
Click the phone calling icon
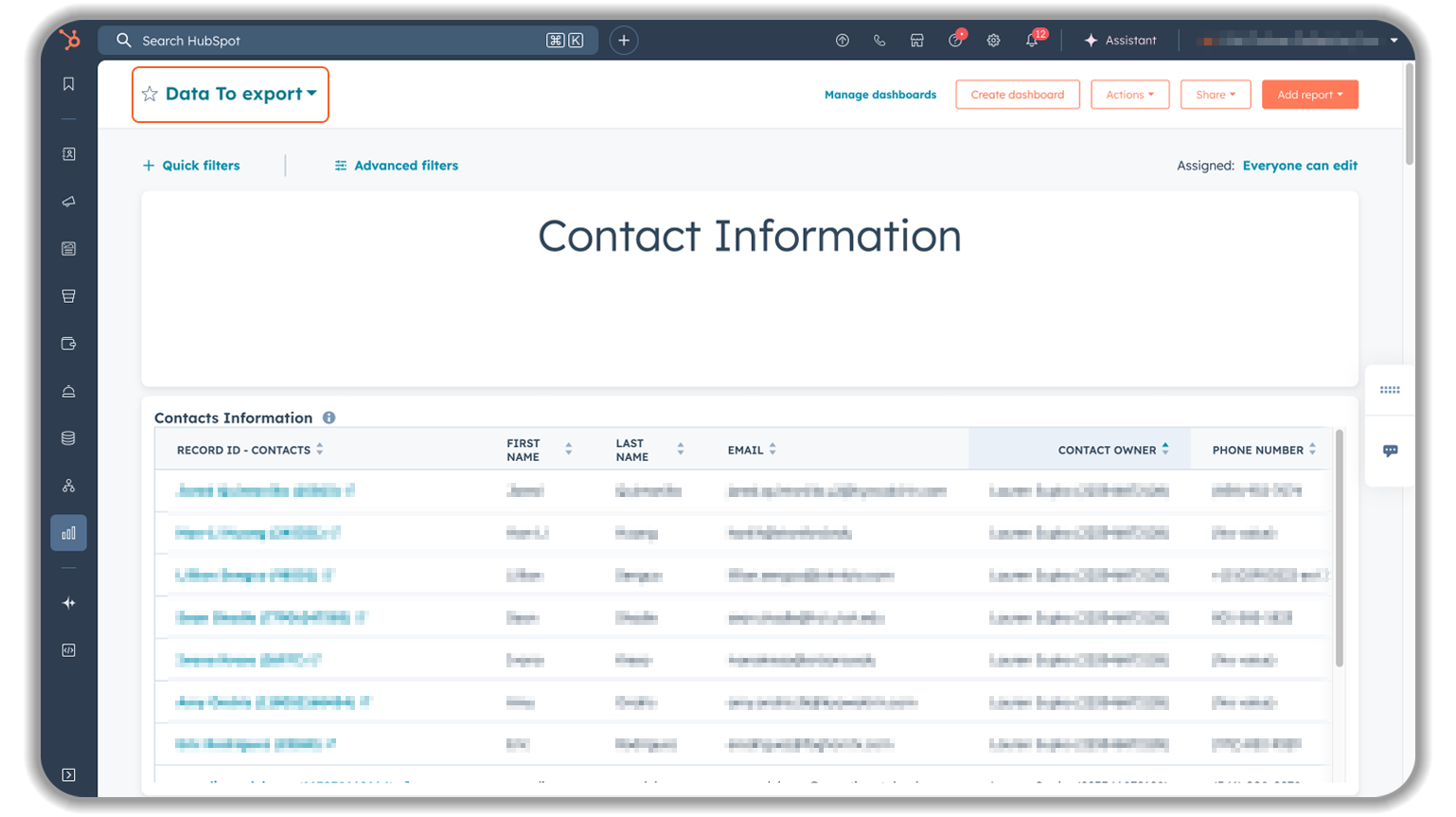(879, 41)
